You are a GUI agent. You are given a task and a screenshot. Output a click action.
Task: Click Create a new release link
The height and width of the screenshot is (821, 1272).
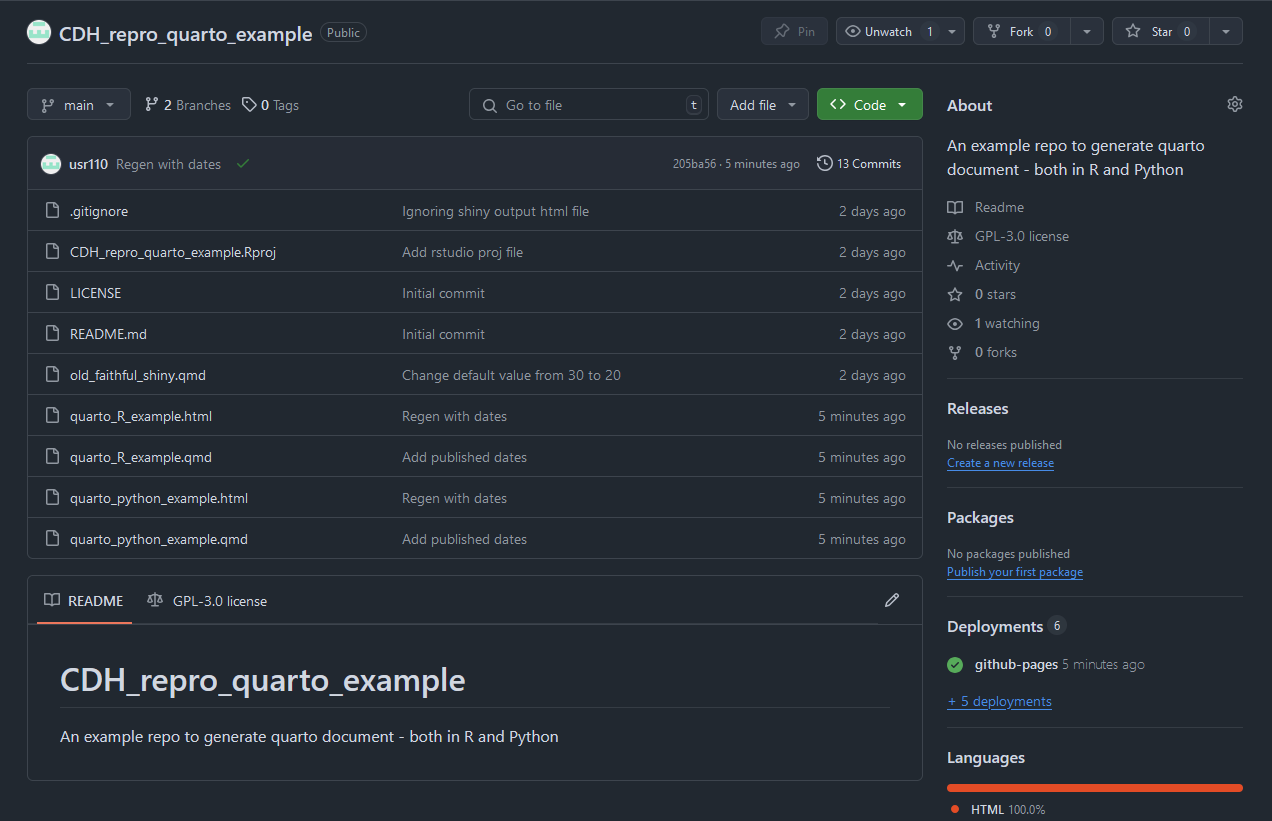click(1000, 463)
